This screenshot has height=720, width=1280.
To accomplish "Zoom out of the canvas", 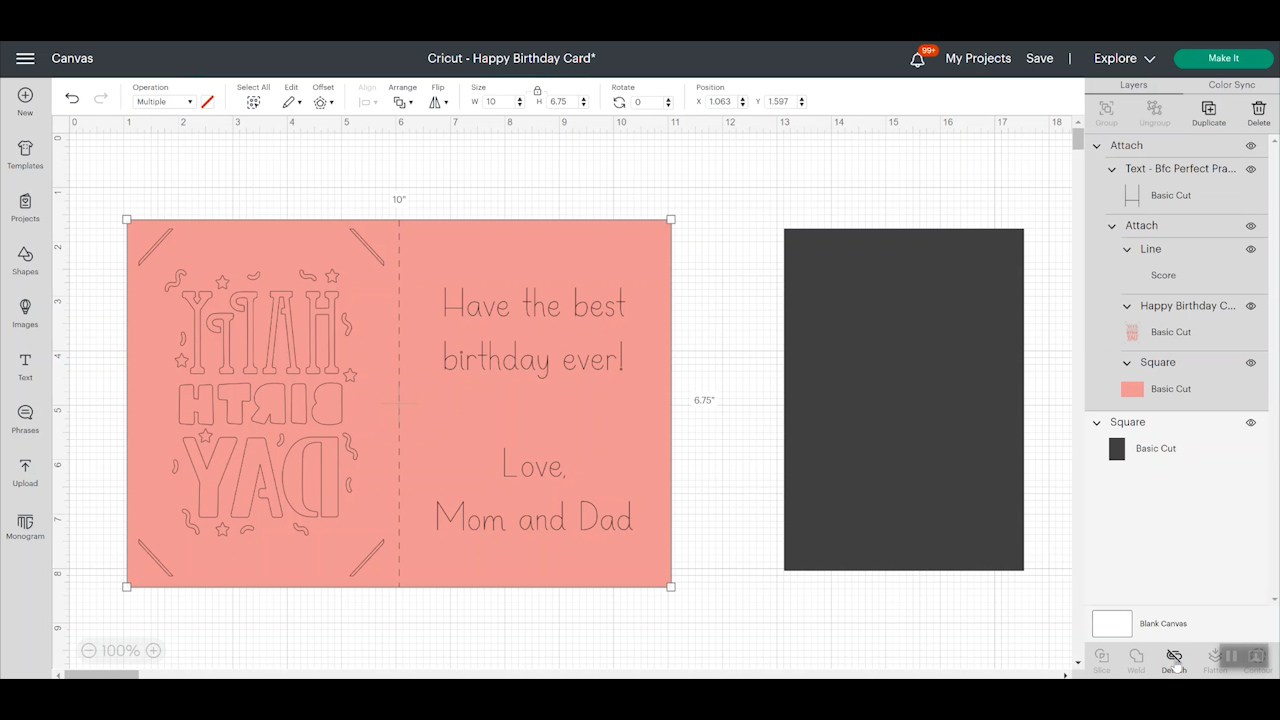I will (x=88, y=651).
